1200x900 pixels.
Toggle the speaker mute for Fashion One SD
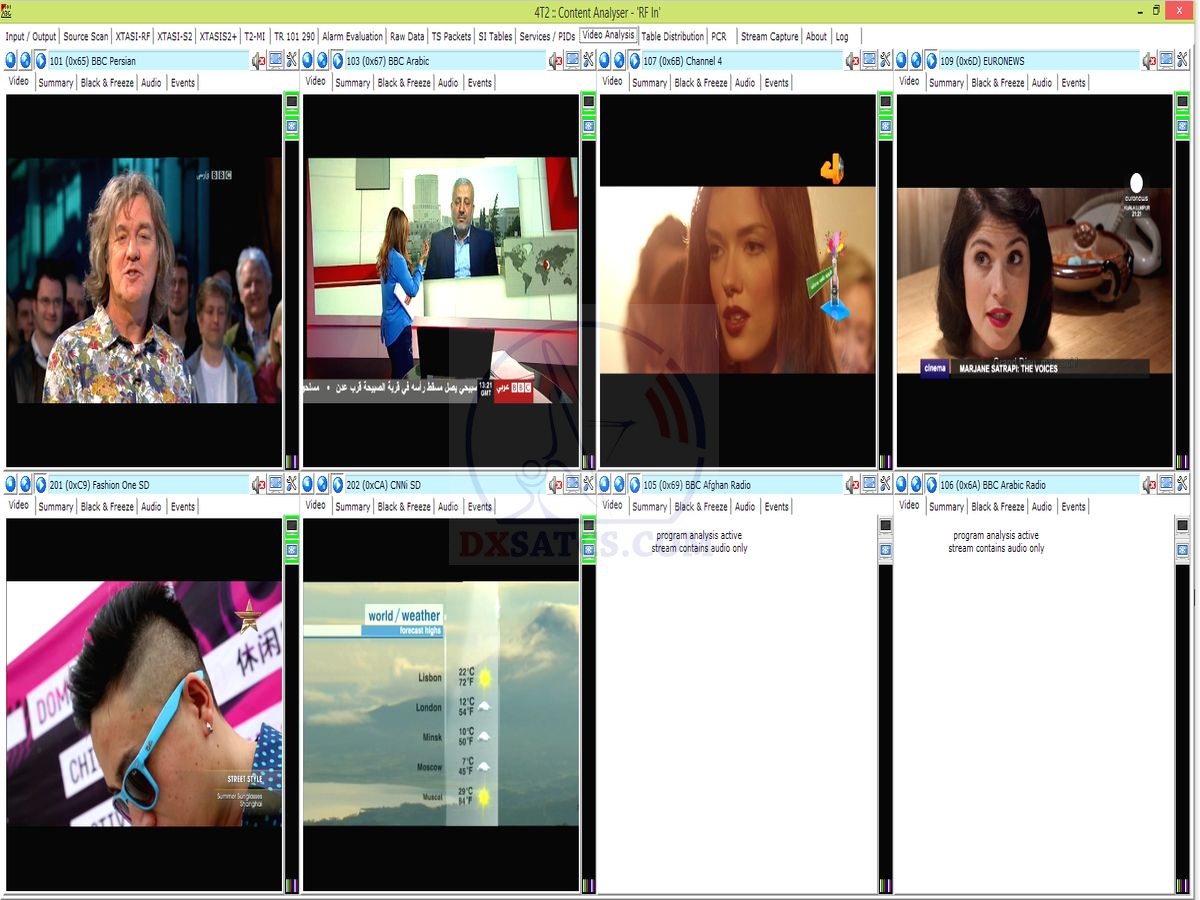pyautogui.click(x=259, y=485)
